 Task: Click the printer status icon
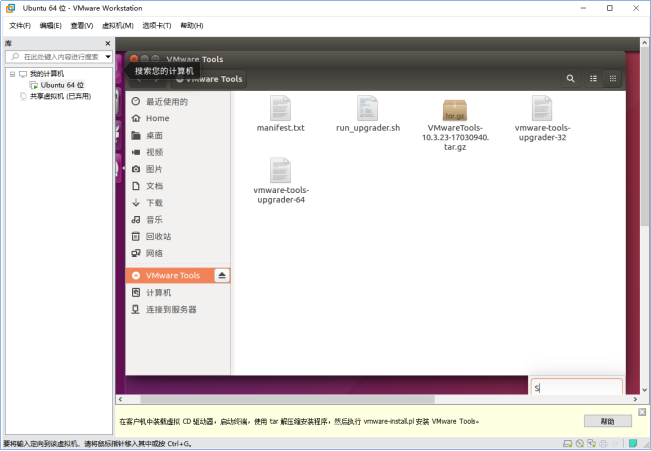click(603, 444)
